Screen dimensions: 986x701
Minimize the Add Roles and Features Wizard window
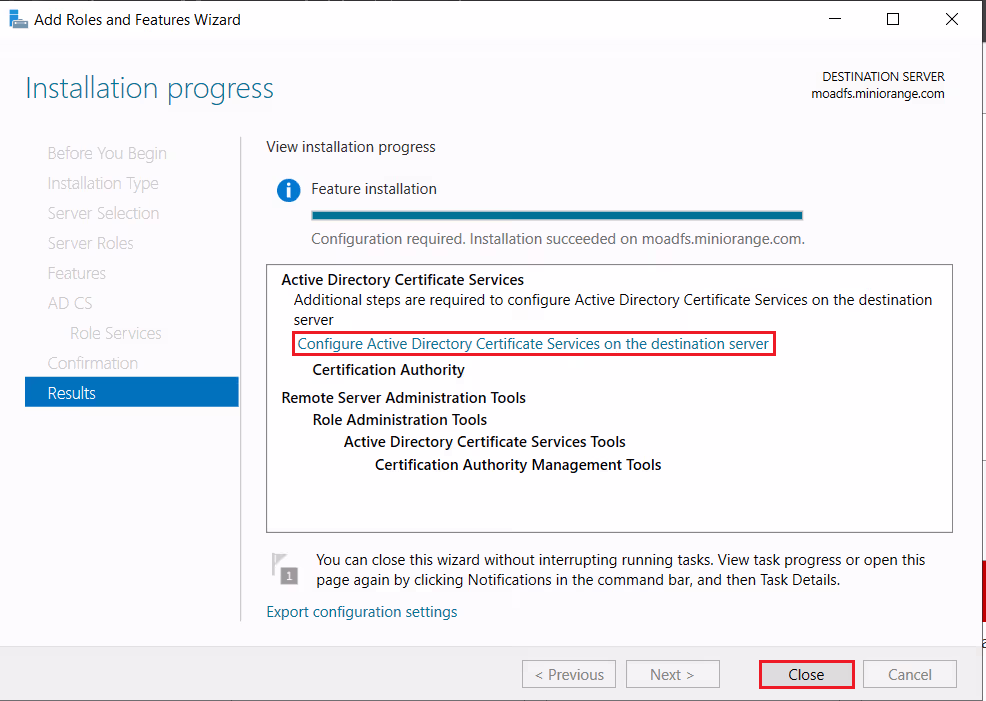pyautogui.click(x=837, y=19)
